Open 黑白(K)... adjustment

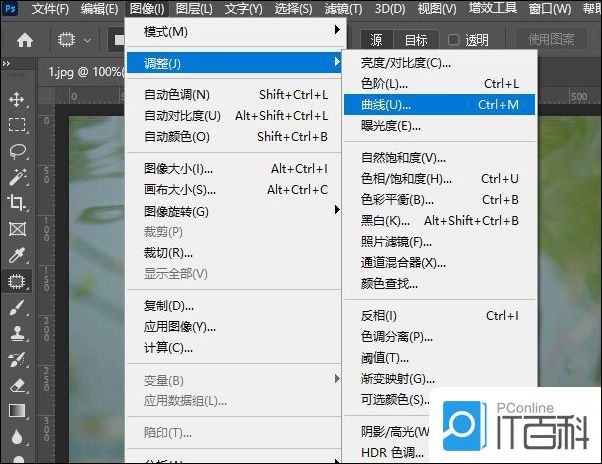pos(439,221)
